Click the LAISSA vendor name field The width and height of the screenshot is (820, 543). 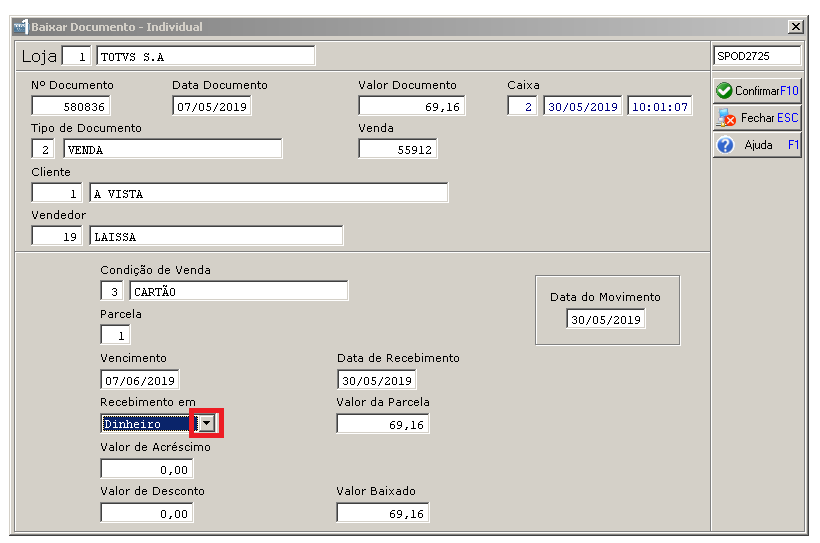[x=217, y=236]
